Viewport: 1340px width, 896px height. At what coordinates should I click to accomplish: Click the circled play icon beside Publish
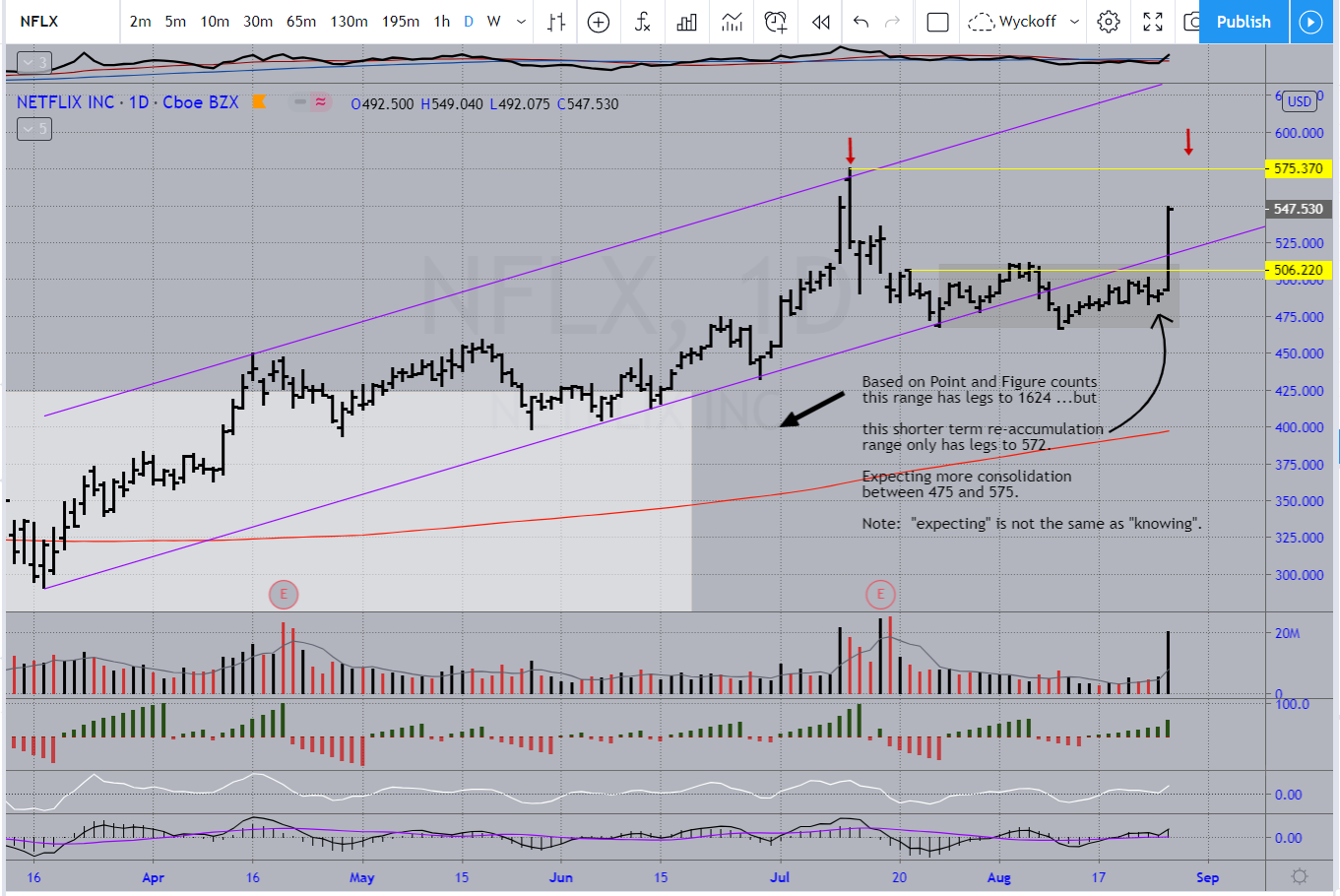pos(1310,22)
